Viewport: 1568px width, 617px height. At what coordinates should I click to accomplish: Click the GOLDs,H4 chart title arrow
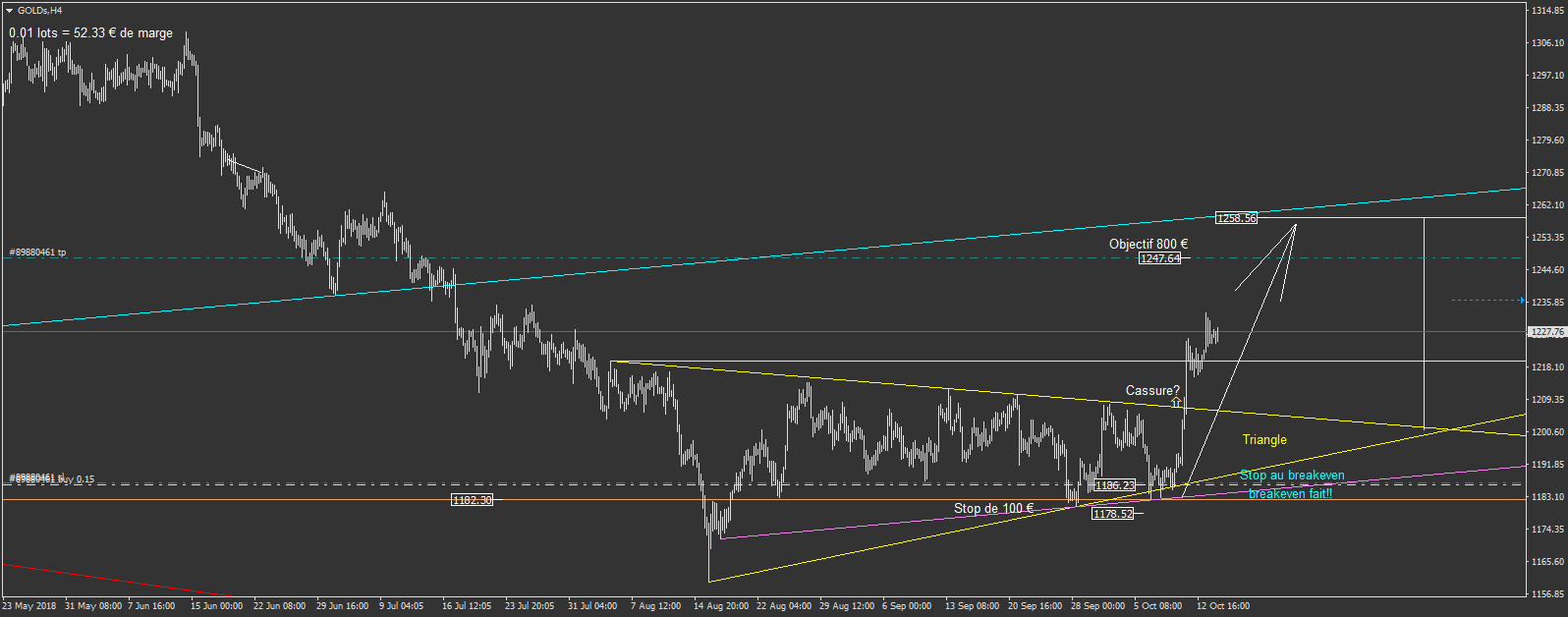click(10, 11)
